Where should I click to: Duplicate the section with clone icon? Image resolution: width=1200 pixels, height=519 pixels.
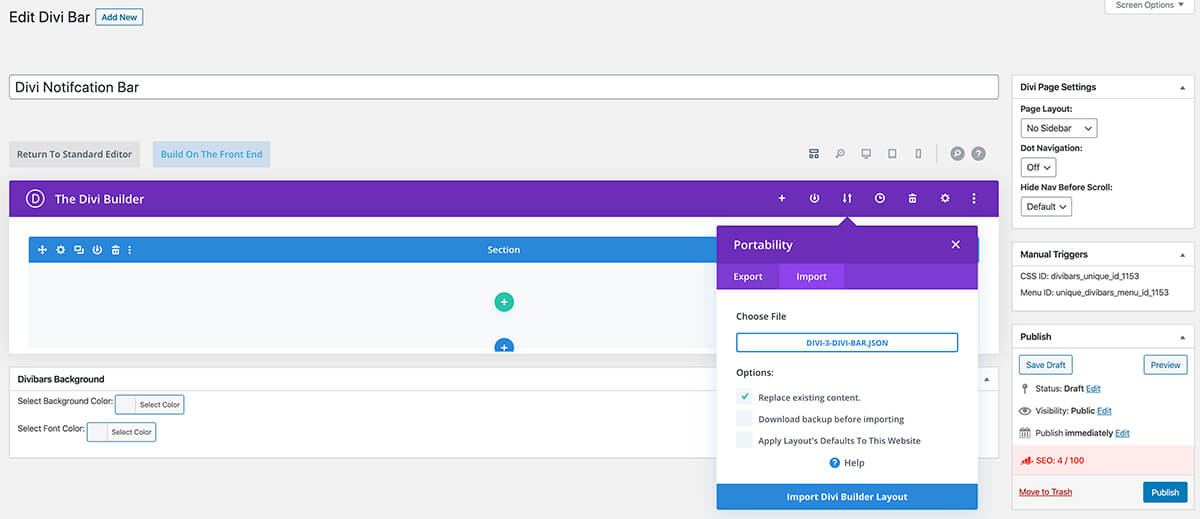click(79, 249)
